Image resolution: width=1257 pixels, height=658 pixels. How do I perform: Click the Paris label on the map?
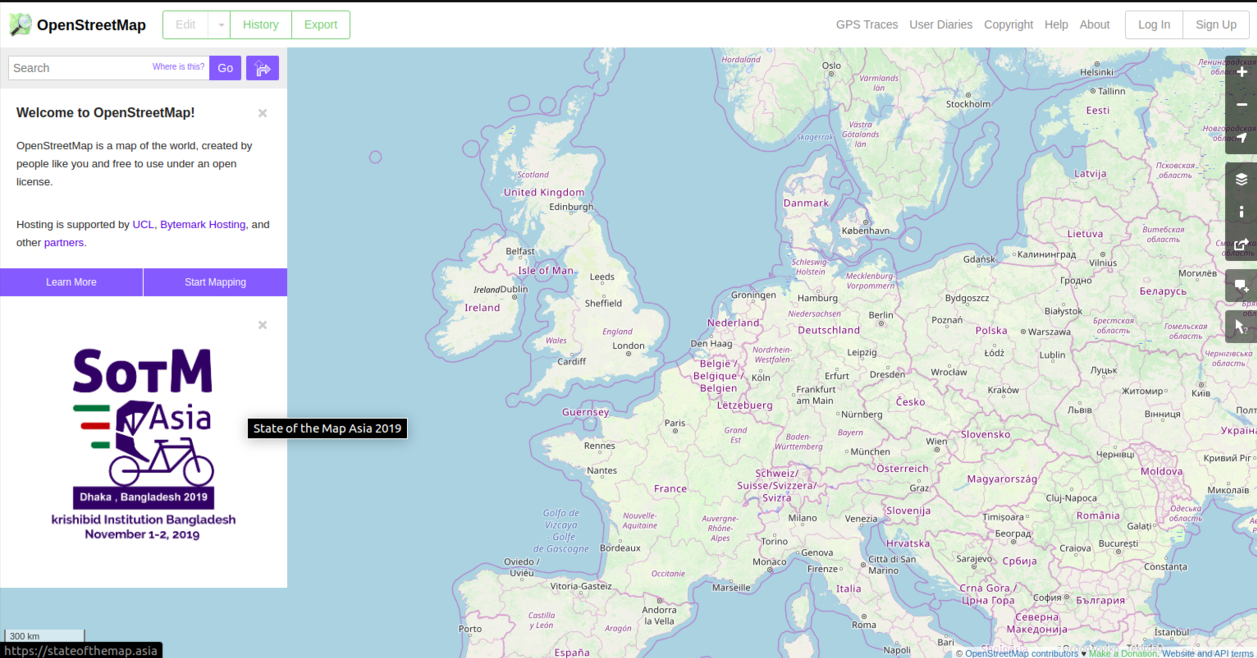(675, 423)
